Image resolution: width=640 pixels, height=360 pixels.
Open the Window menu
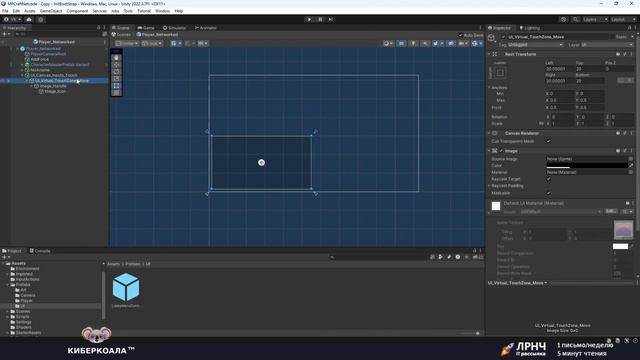point(162,11)
